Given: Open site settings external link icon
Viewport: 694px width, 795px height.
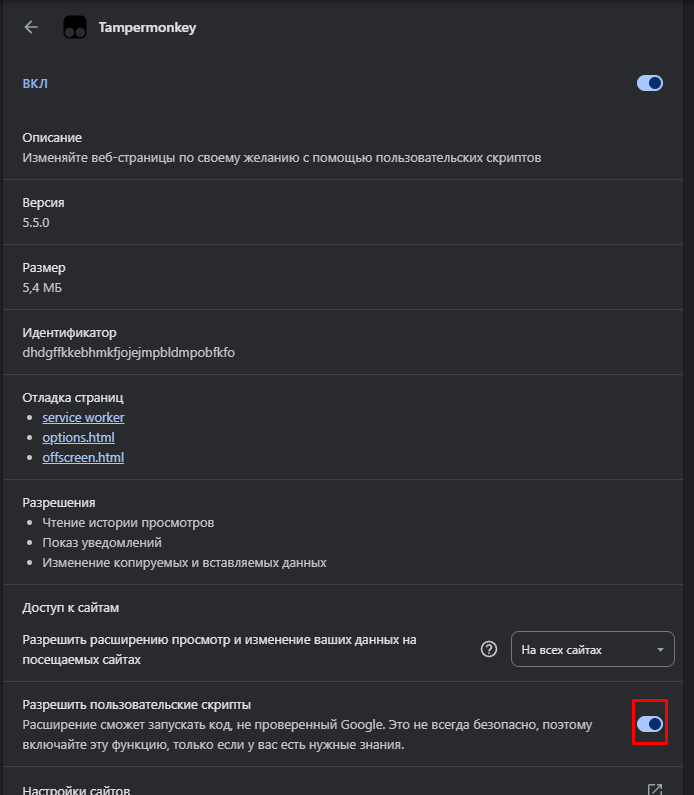Looking at the screenshot, I should (655, 789).
